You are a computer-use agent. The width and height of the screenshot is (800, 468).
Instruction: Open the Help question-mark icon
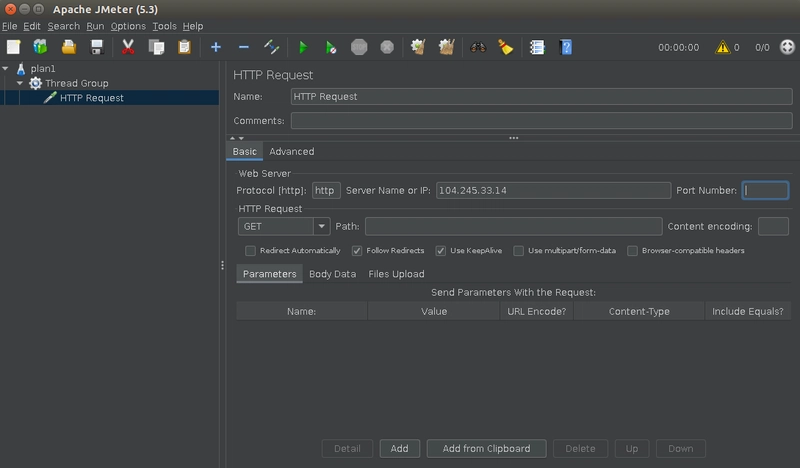coord(566,47)
